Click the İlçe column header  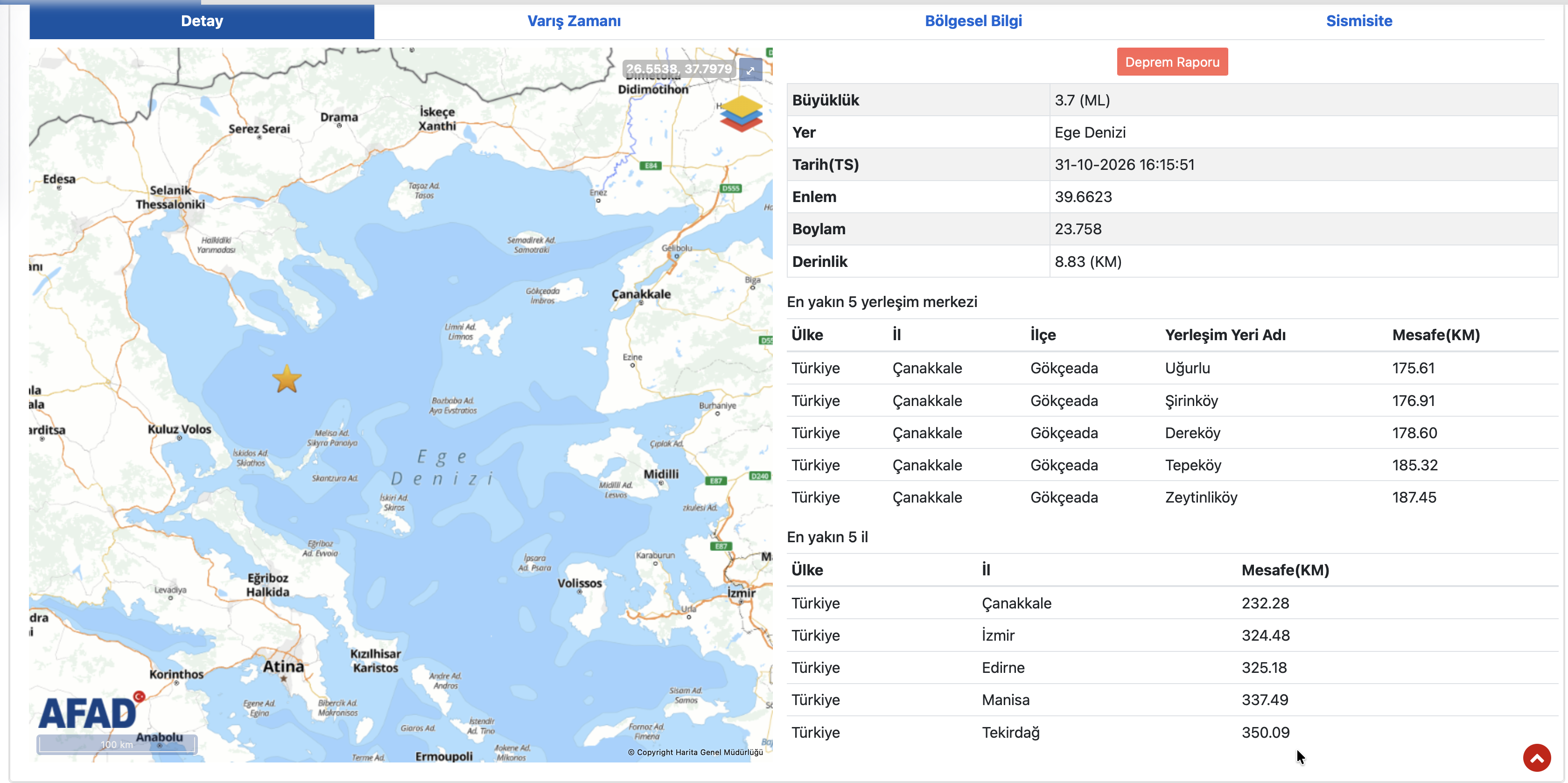coord(1043,335)
